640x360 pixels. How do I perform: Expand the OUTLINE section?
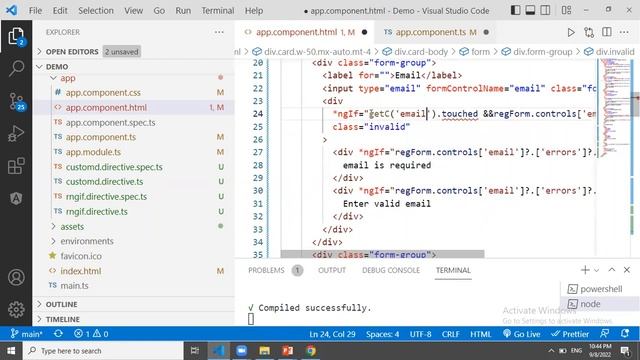pyautogui.click(x=61, y=304)
